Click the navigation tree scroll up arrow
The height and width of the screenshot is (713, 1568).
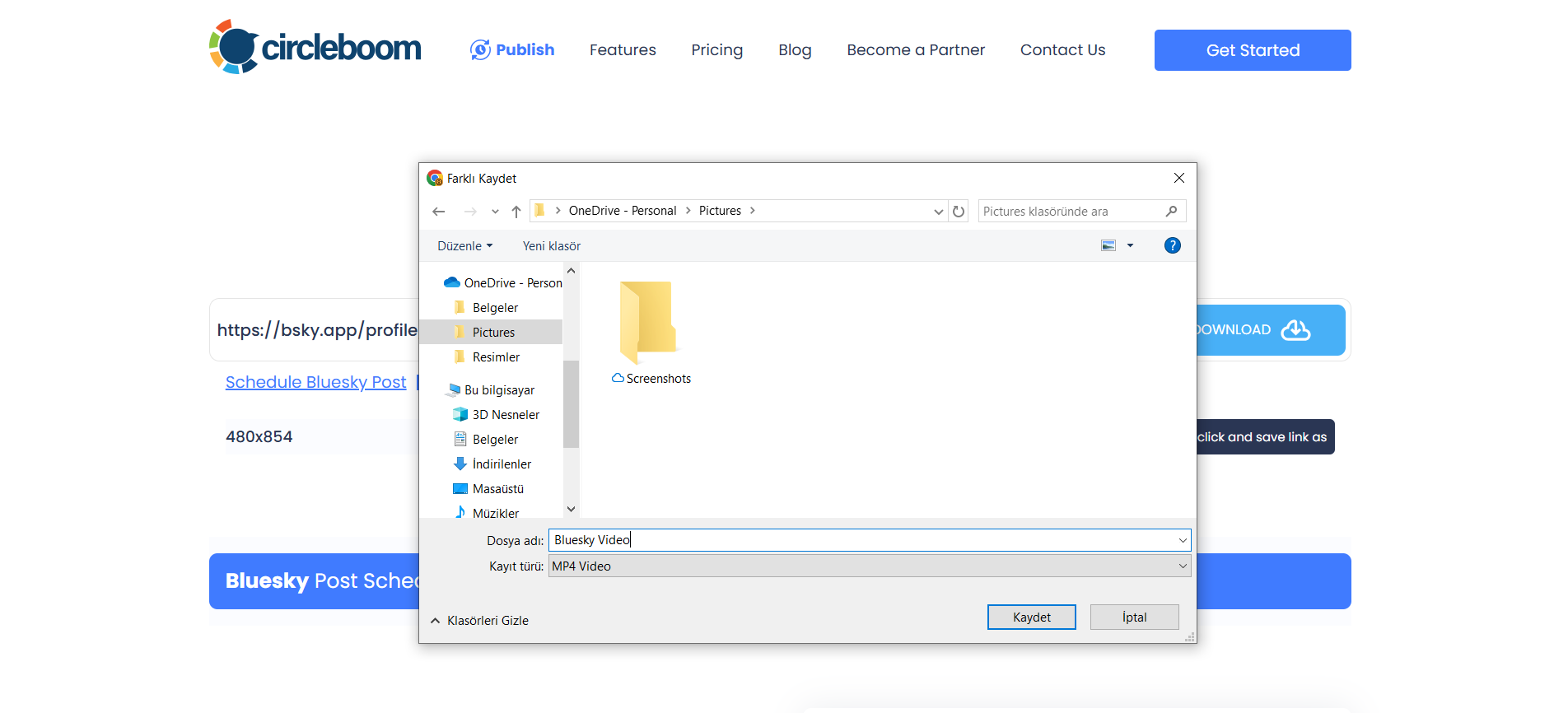click(x=571, y=270)
